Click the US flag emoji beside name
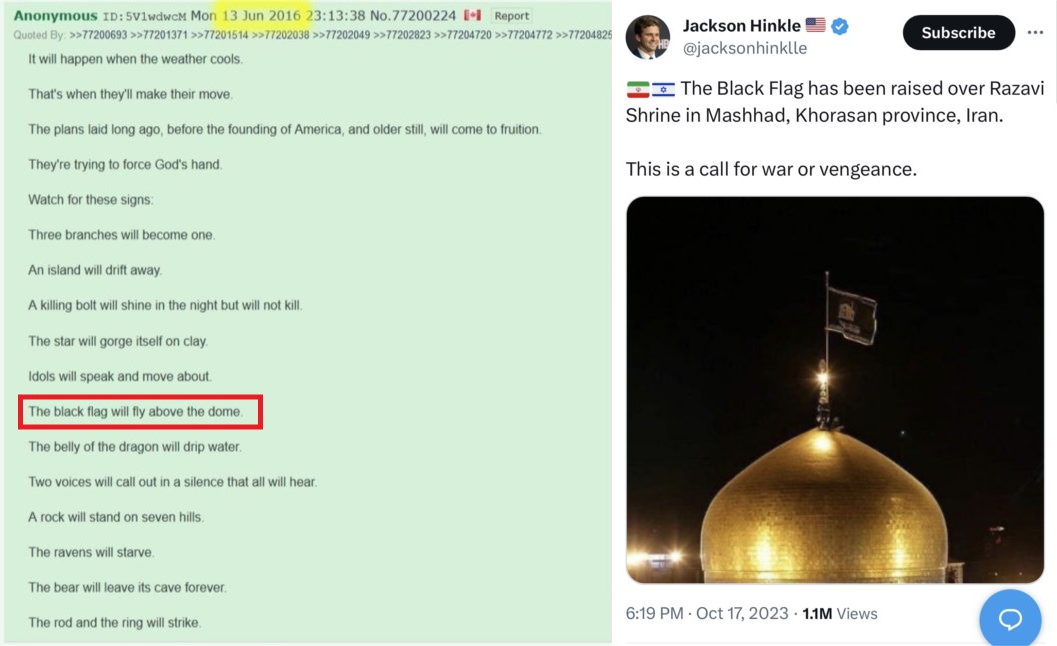 click(816, 26)
